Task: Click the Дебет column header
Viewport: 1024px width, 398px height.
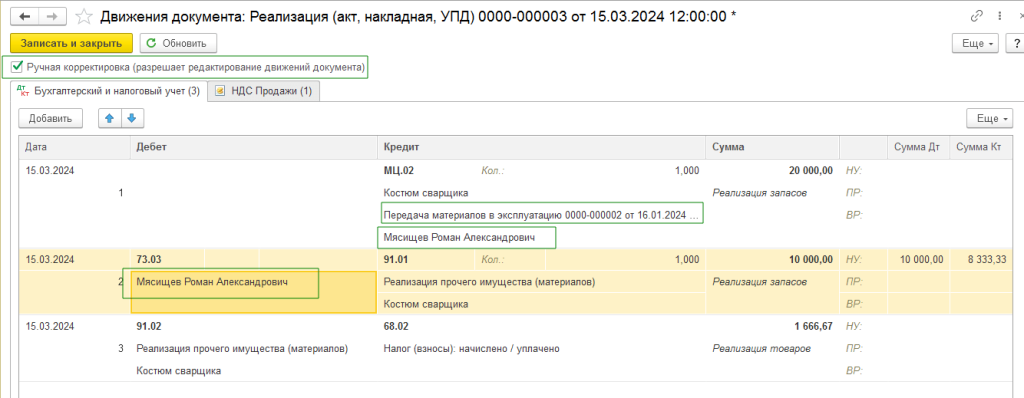Action: (x=254, y=148)
